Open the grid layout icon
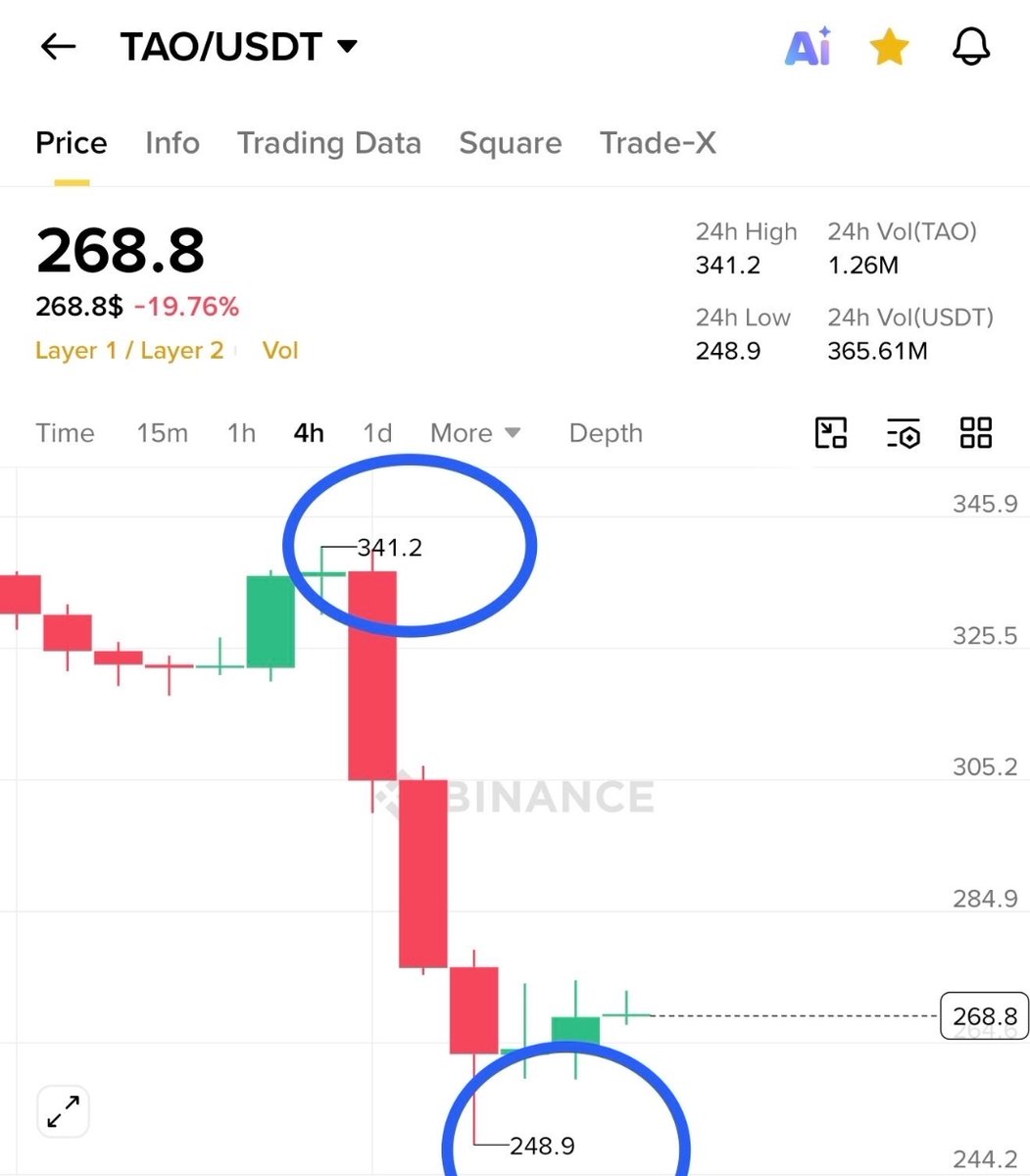 (x=976, y=432)
